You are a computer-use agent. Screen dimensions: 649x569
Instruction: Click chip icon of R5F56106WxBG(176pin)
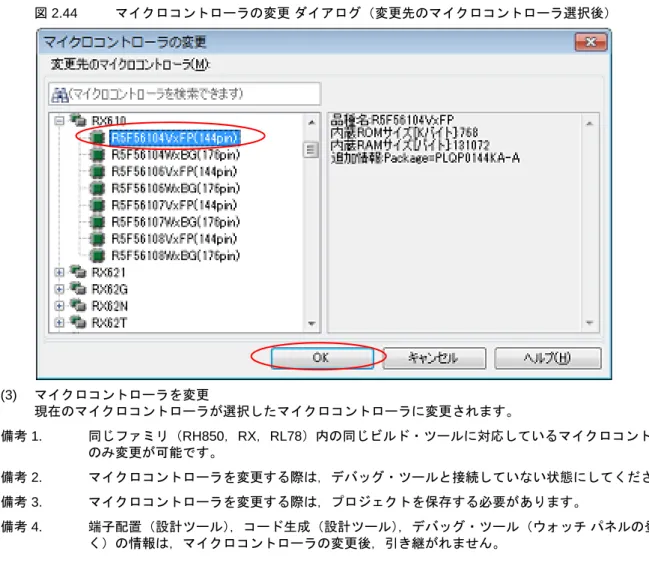tap(97, 188)
